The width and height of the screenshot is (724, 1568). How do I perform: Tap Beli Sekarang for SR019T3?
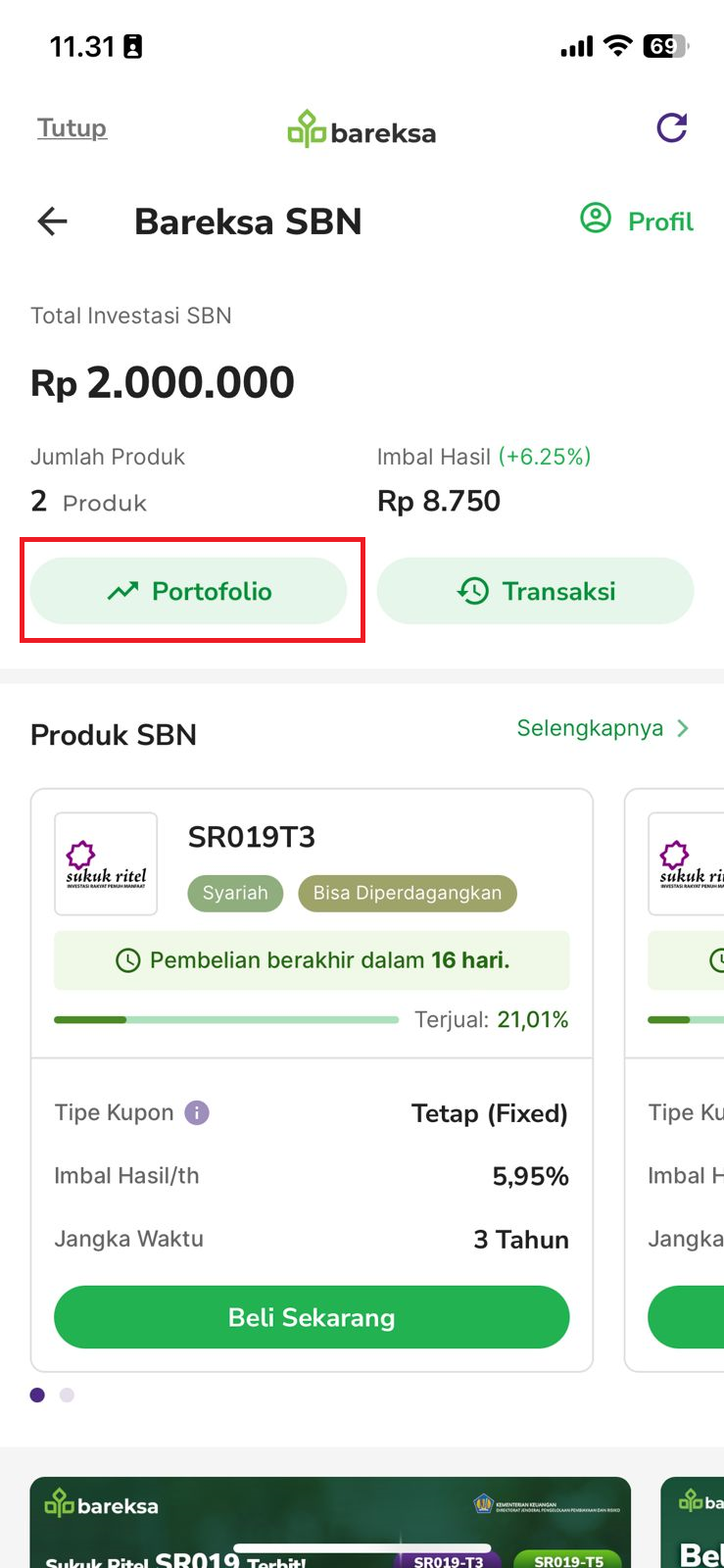(312, 1317)
